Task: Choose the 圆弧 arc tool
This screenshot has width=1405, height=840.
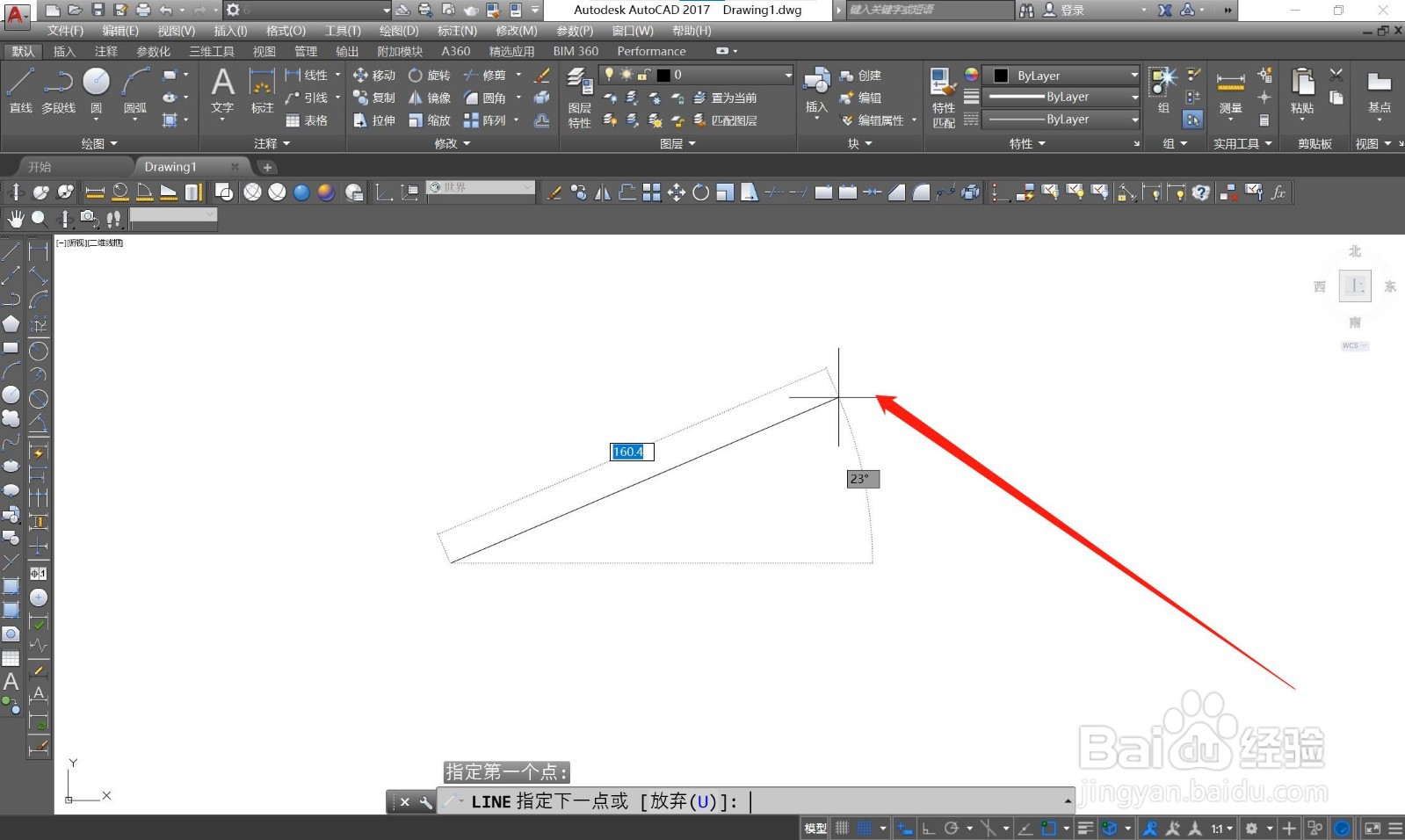Action: pyautogui.click(x=135, y=91)
